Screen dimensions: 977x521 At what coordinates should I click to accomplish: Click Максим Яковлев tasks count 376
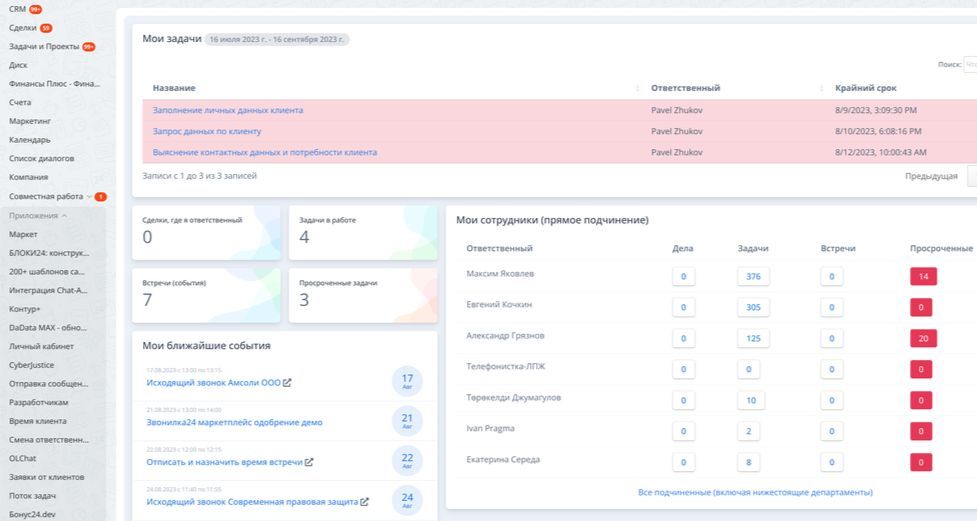(x=753, y=277)
